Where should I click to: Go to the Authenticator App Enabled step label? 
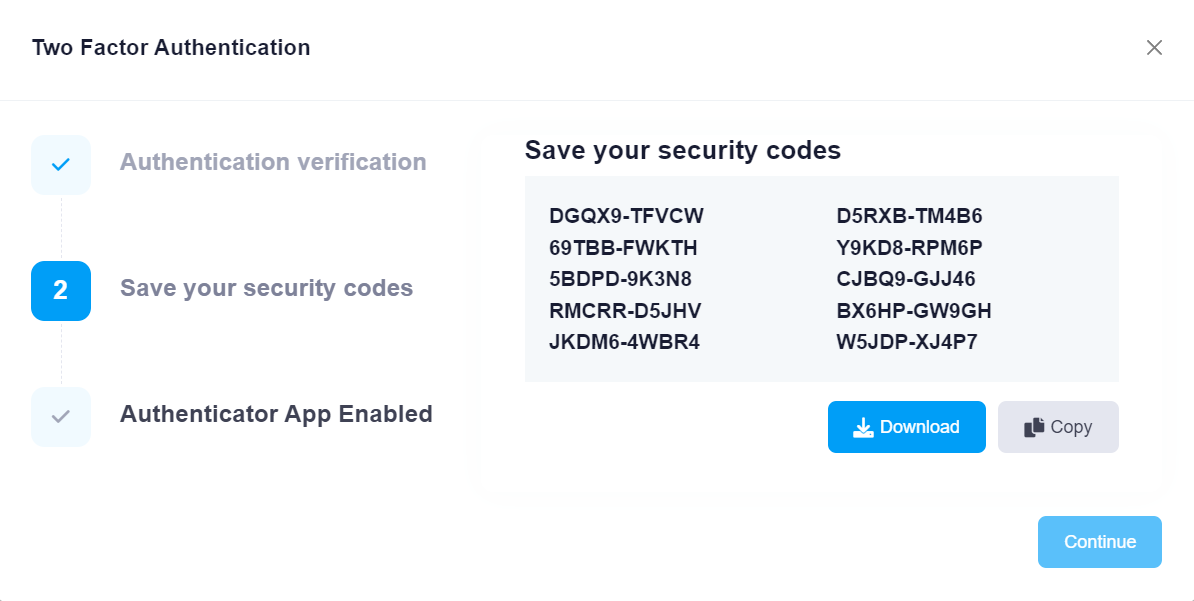coord(276,414)
